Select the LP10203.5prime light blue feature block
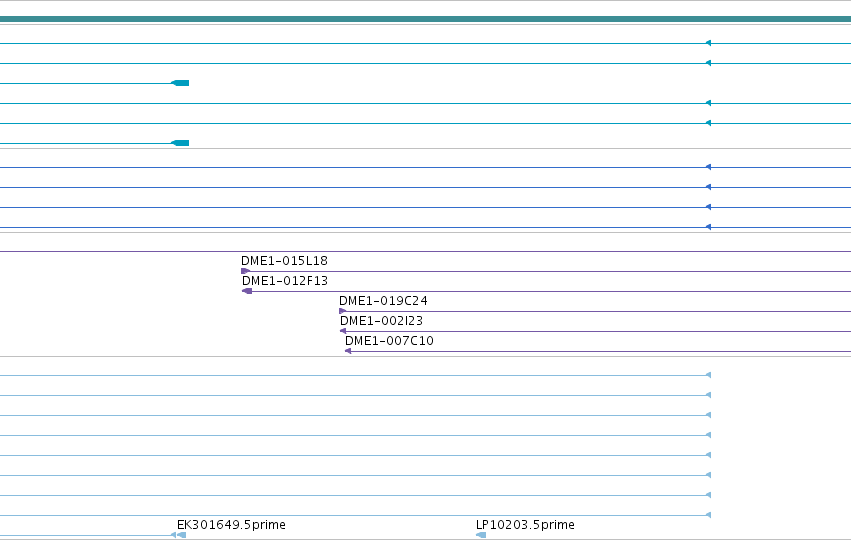Image resolution: width=851 pixels, height=540 pixels. [x=481, y=536]
